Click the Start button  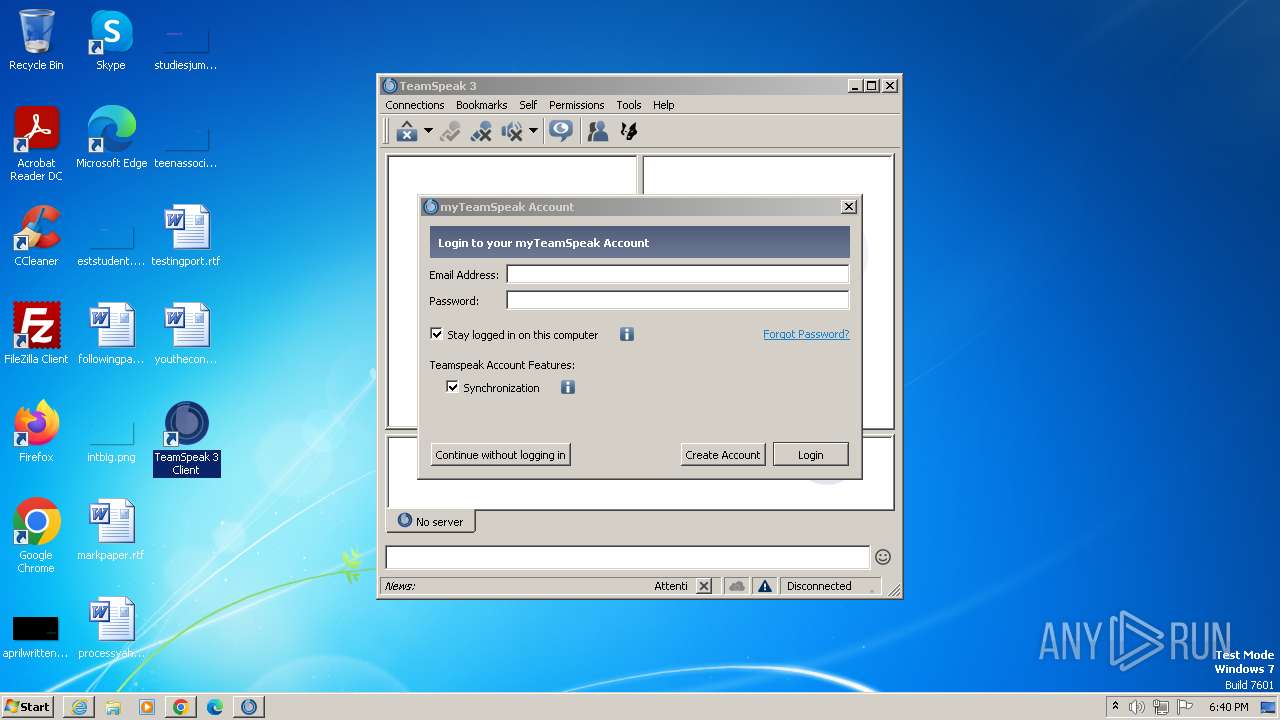(27, 706)
